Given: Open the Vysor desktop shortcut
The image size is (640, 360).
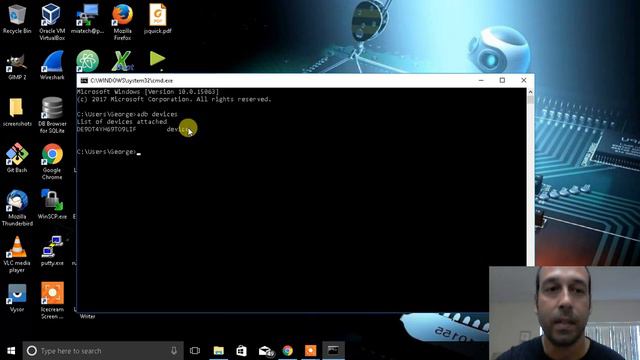Looking at the screenshot, I should click(x=17, y=298).
